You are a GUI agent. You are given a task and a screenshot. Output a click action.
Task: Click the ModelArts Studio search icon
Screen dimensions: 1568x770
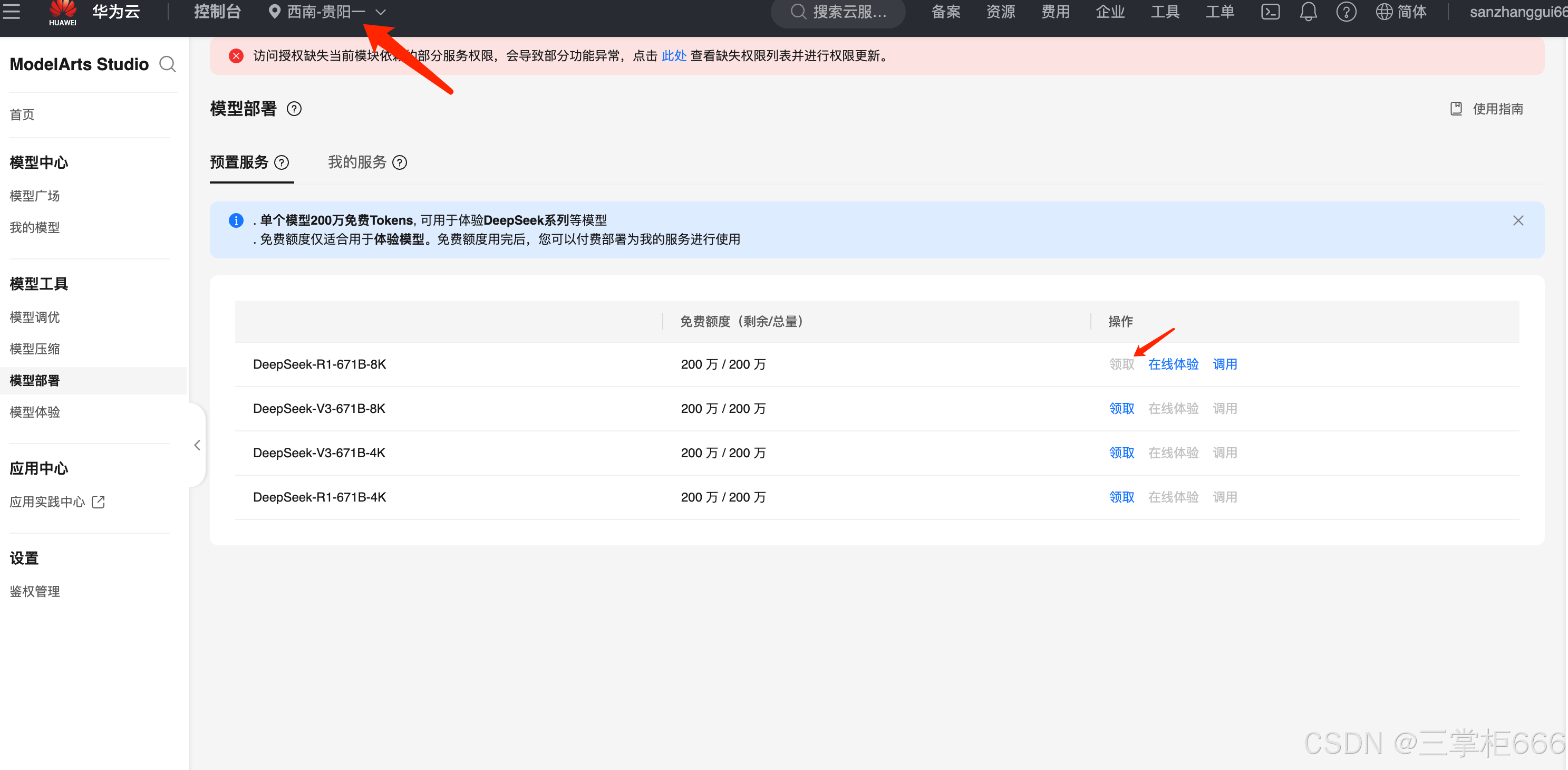pos(167,64)
